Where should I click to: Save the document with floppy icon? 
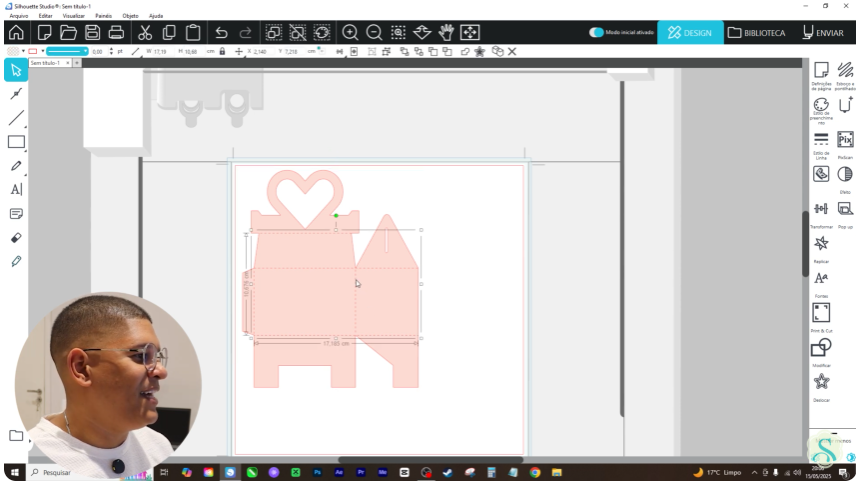click(92, 32)
